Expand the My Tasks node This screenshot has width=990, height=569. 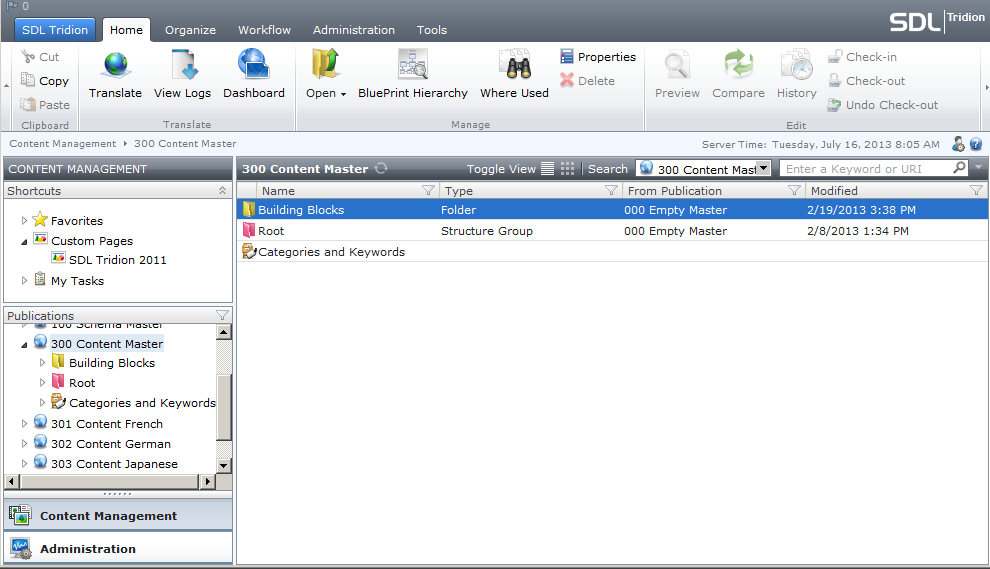pyautogui.click(x=24, y=280)
